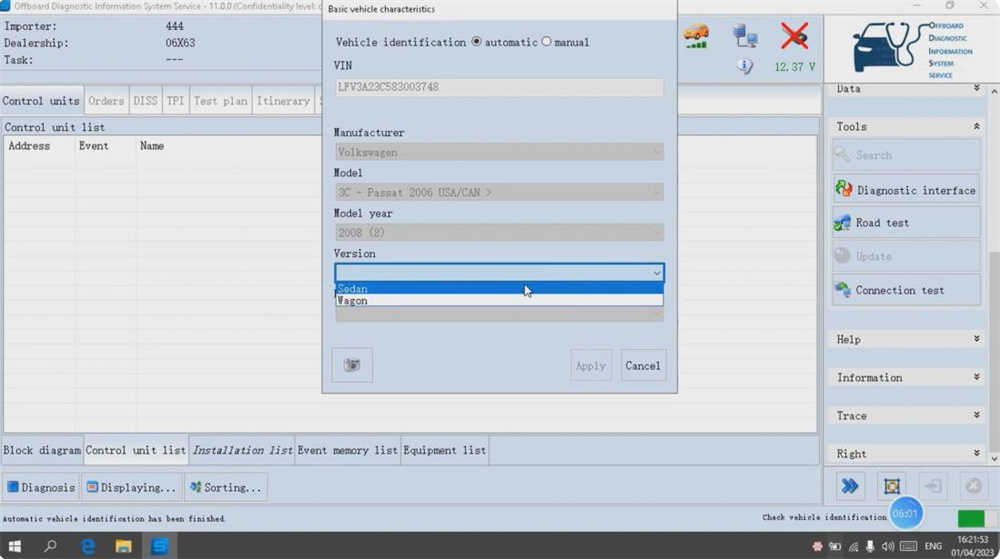
Task: Select automatic vehicle identification radio
Action: click(x=476, y=41)
